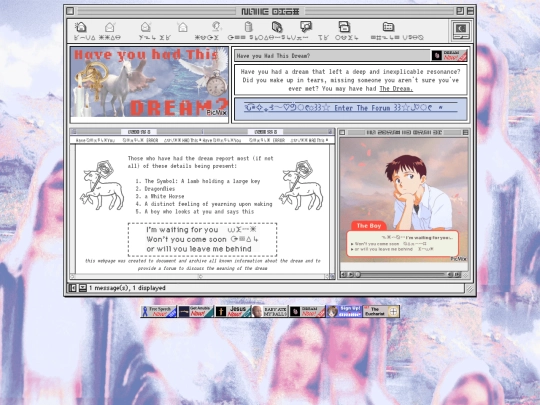Click the 'Get Ammo Now!' rifle badge
This screenshot has height=405, width=540.
tap(196, 311)
